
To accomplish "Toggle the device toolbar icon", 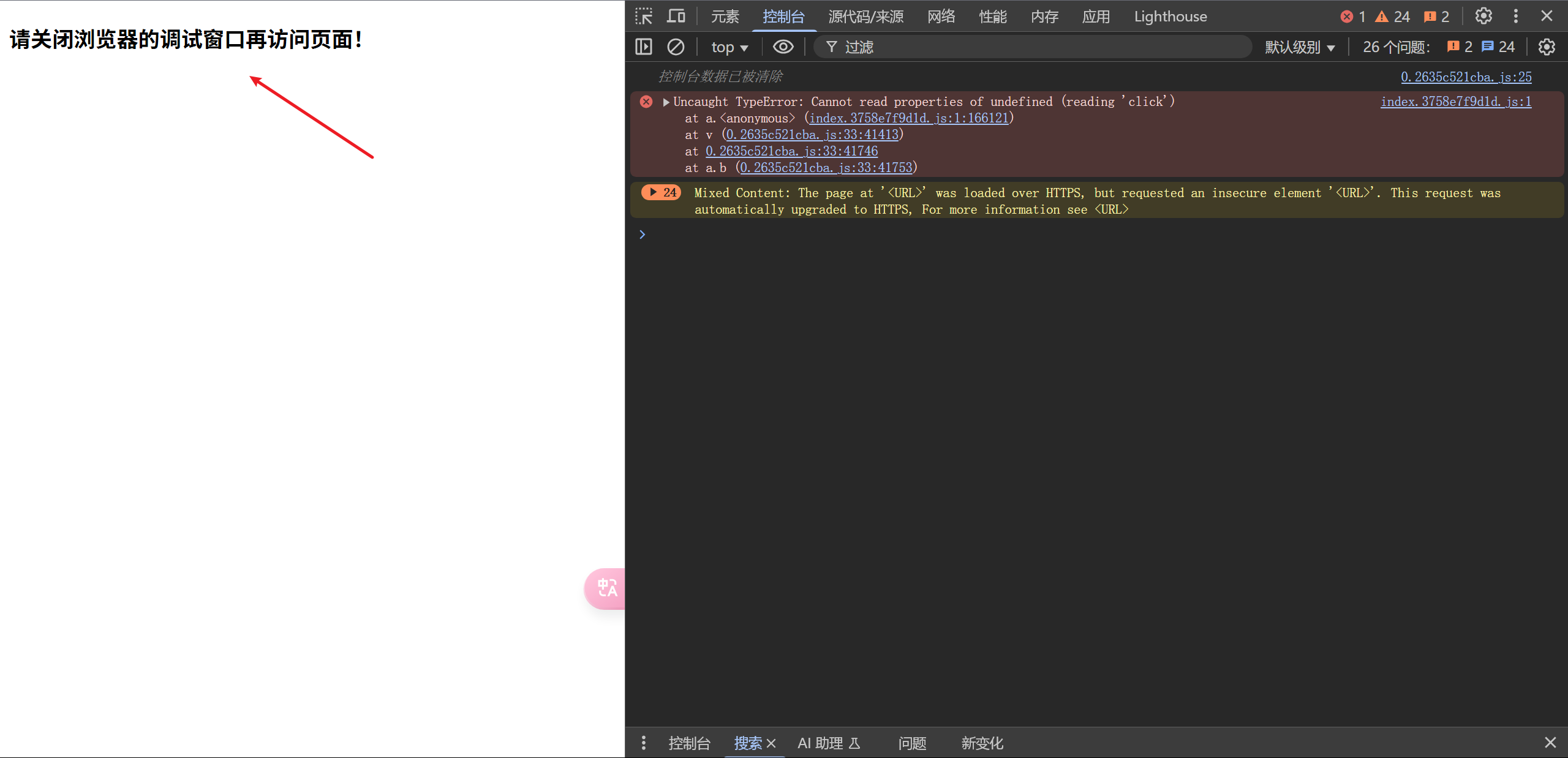I will (x=676, y=17).
